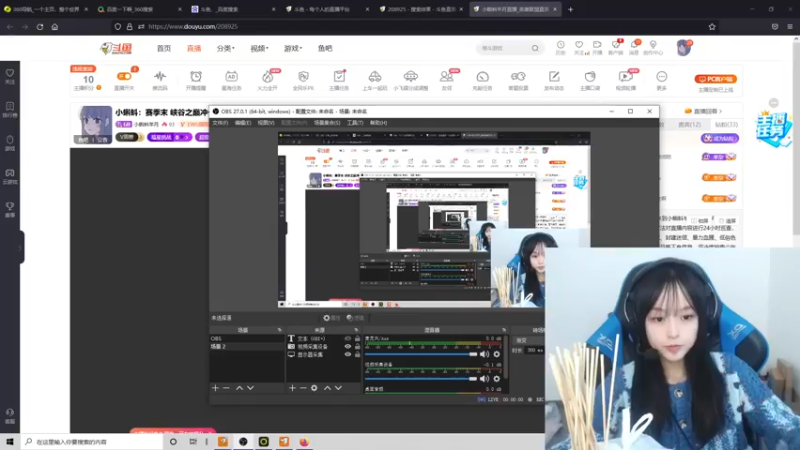Open the 属性 properties button in OBS
Screen dimensions: 800x450
pyautogui.click(x=331, y=318)
